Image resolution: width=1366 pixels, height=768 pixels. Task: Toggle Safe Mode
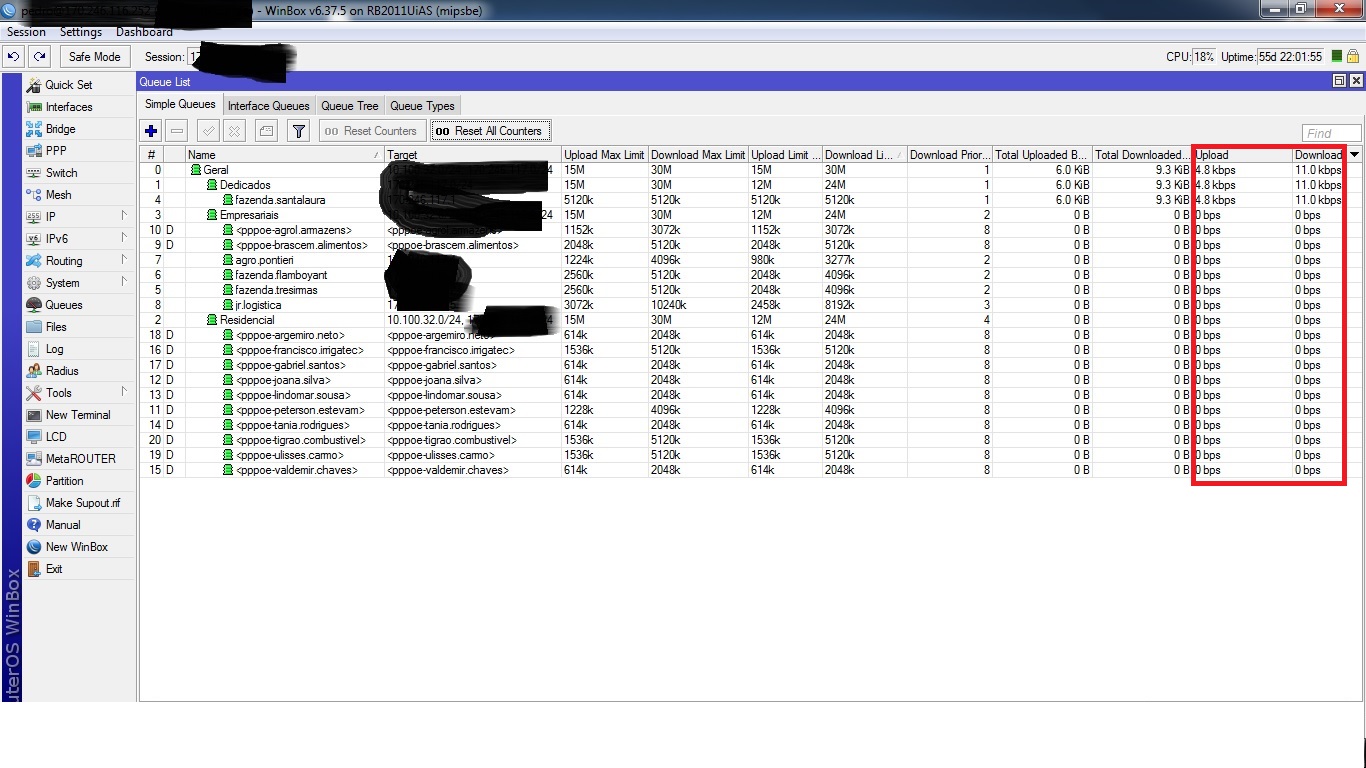pyautogui.click(x=94, y=57)
